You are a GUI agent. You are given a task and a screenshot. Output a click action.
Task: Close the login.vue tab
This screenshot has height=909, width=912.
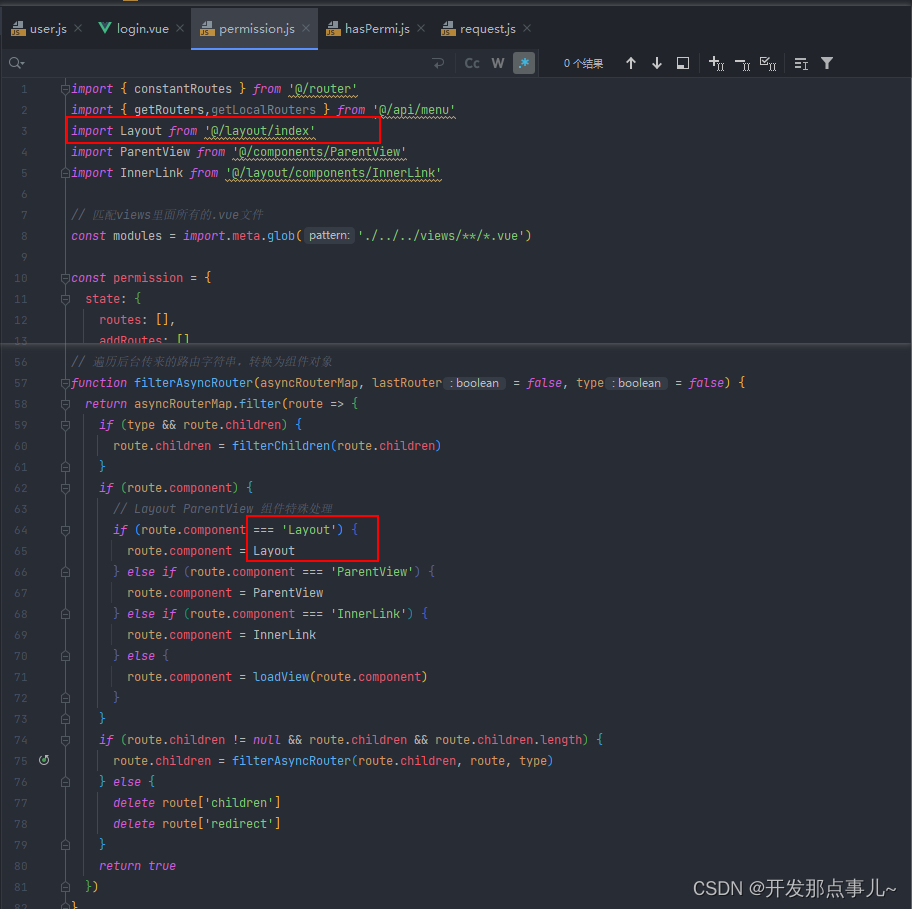pyautogui.click(x=180, y=28)
